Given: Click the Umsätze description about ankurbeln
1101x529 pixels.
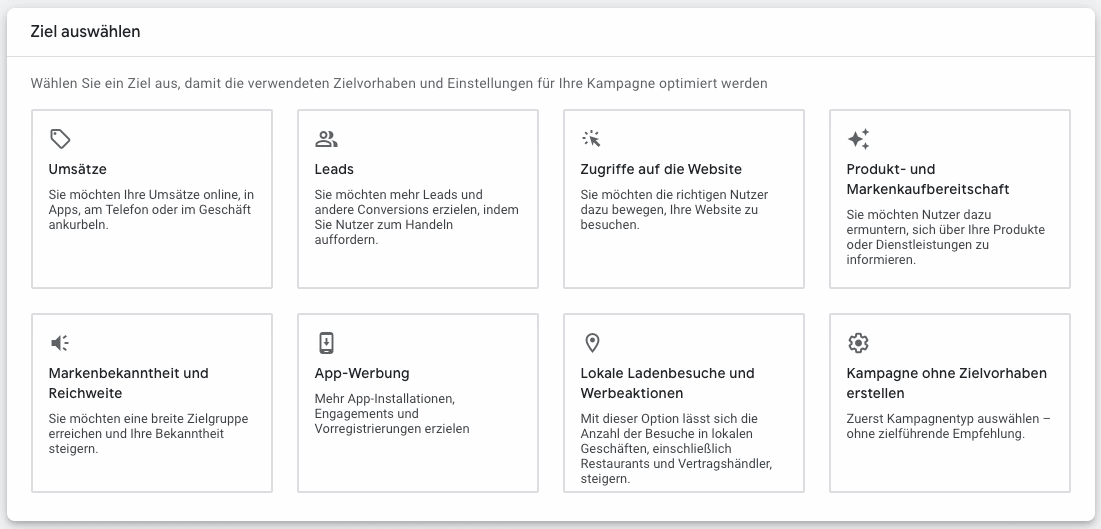Looking at the screenshot, I should click(151, 209).
